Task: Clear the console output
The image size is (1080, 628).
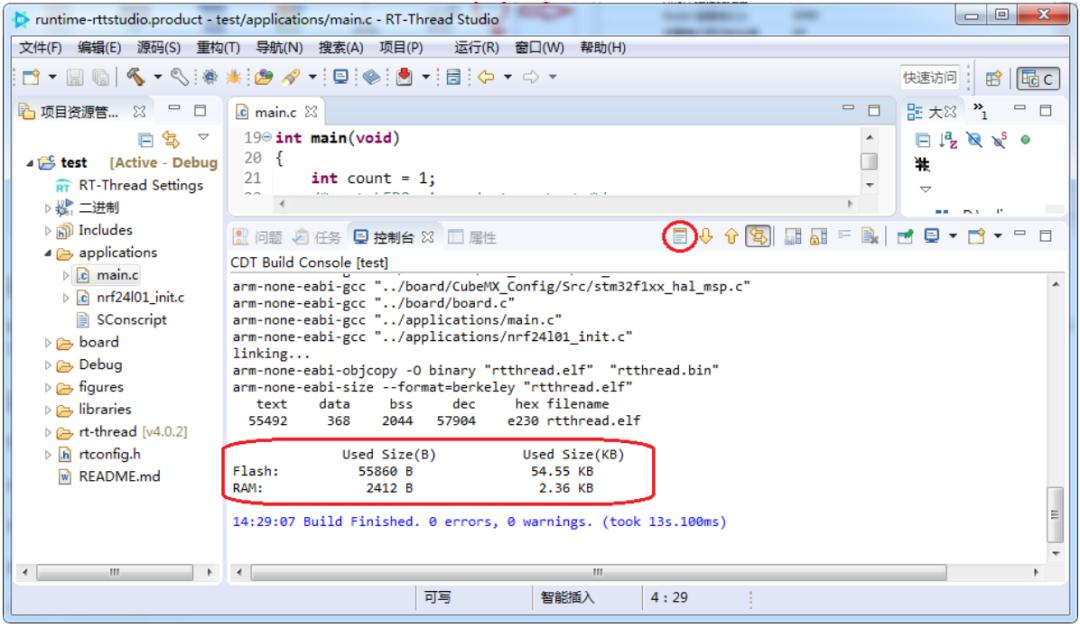Action: pos(870,236)
